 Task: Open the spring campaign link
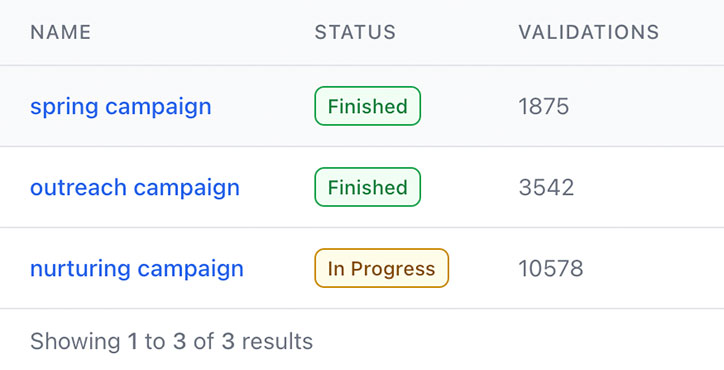[121, 107]
